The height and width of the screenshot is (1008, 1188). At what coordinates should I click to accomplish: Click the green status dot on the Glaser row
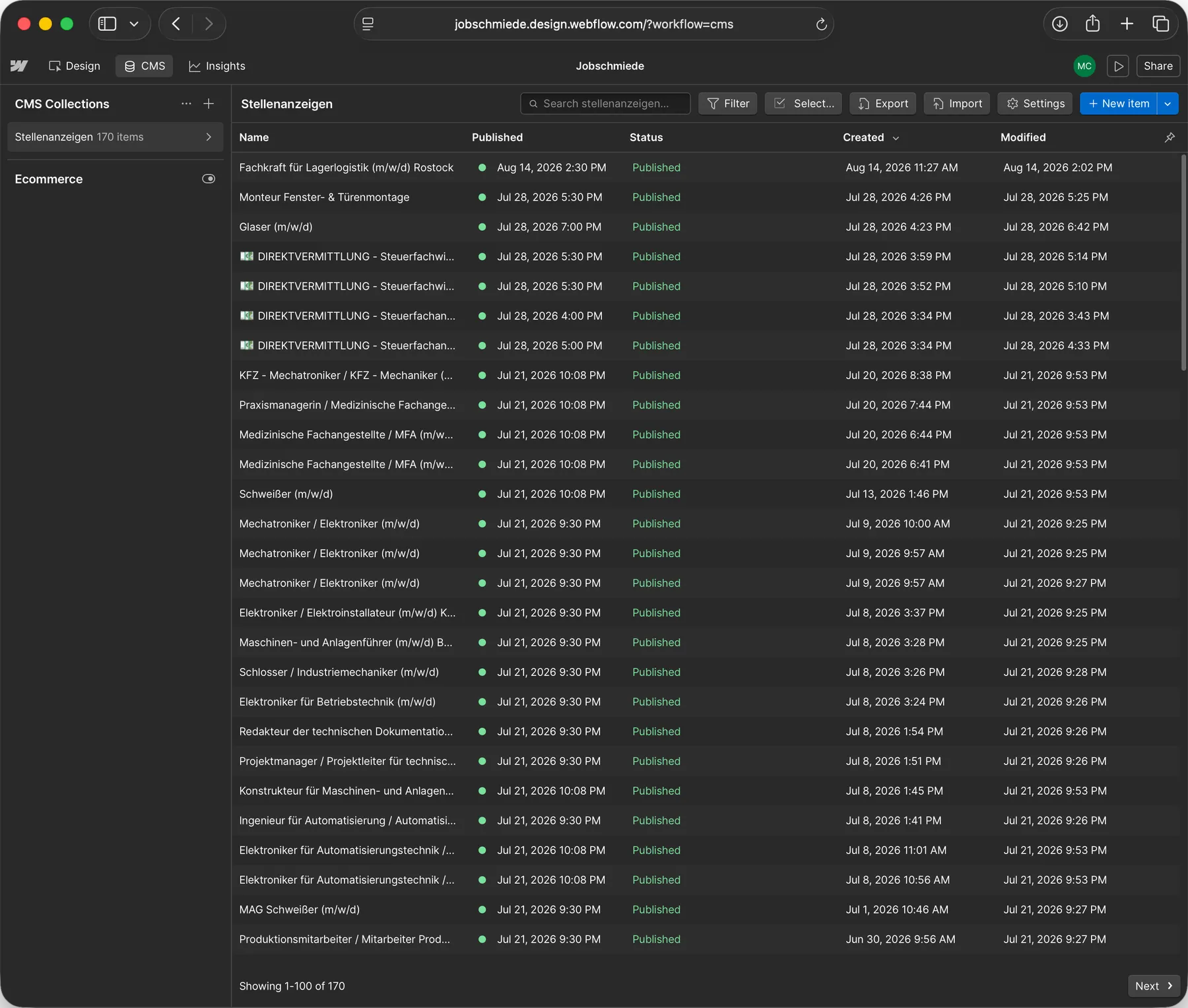[482, 227]
